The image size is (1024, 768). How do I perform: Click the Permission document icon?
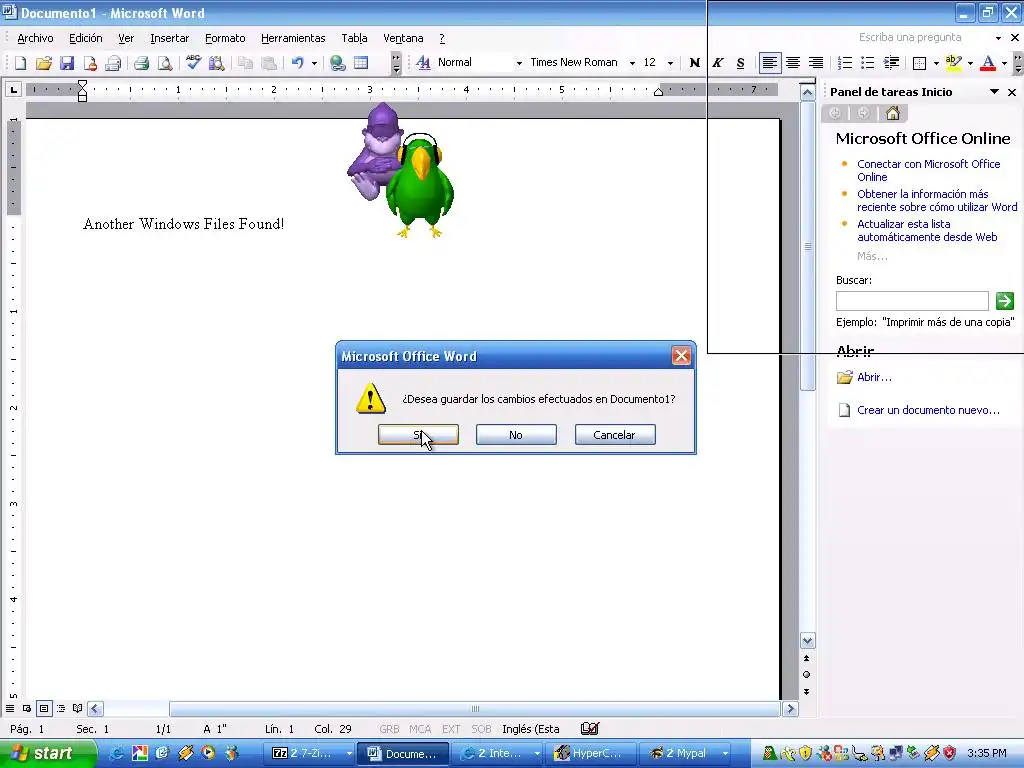(x=90, y=63)
